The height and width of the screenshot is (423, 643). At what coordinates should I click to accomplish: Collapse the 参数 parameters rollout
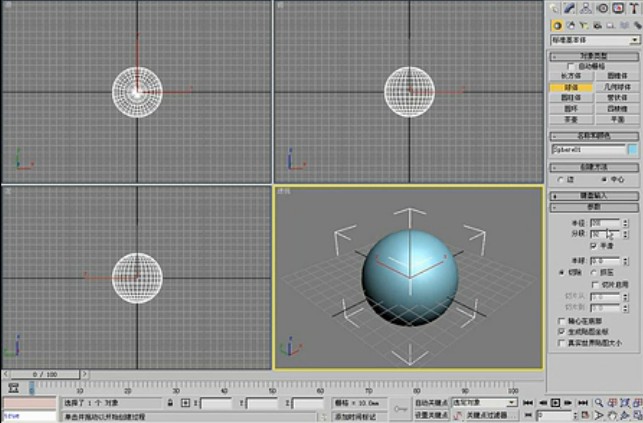tap(594, 207)
